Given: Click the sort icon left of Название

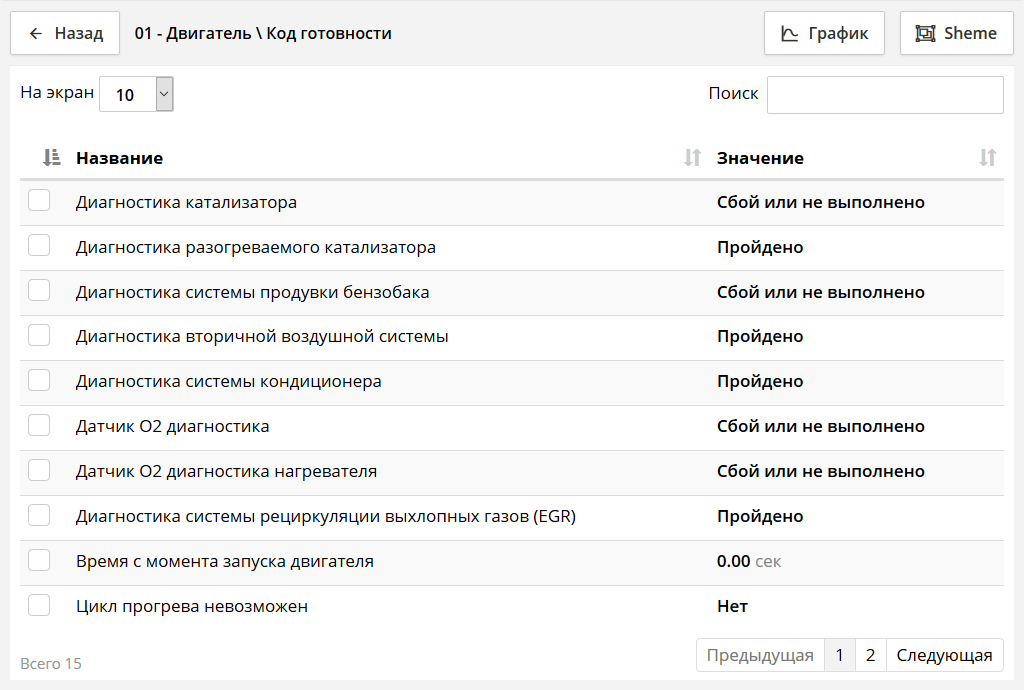Looking at the screenshot, I should click(x=52, y=157).
